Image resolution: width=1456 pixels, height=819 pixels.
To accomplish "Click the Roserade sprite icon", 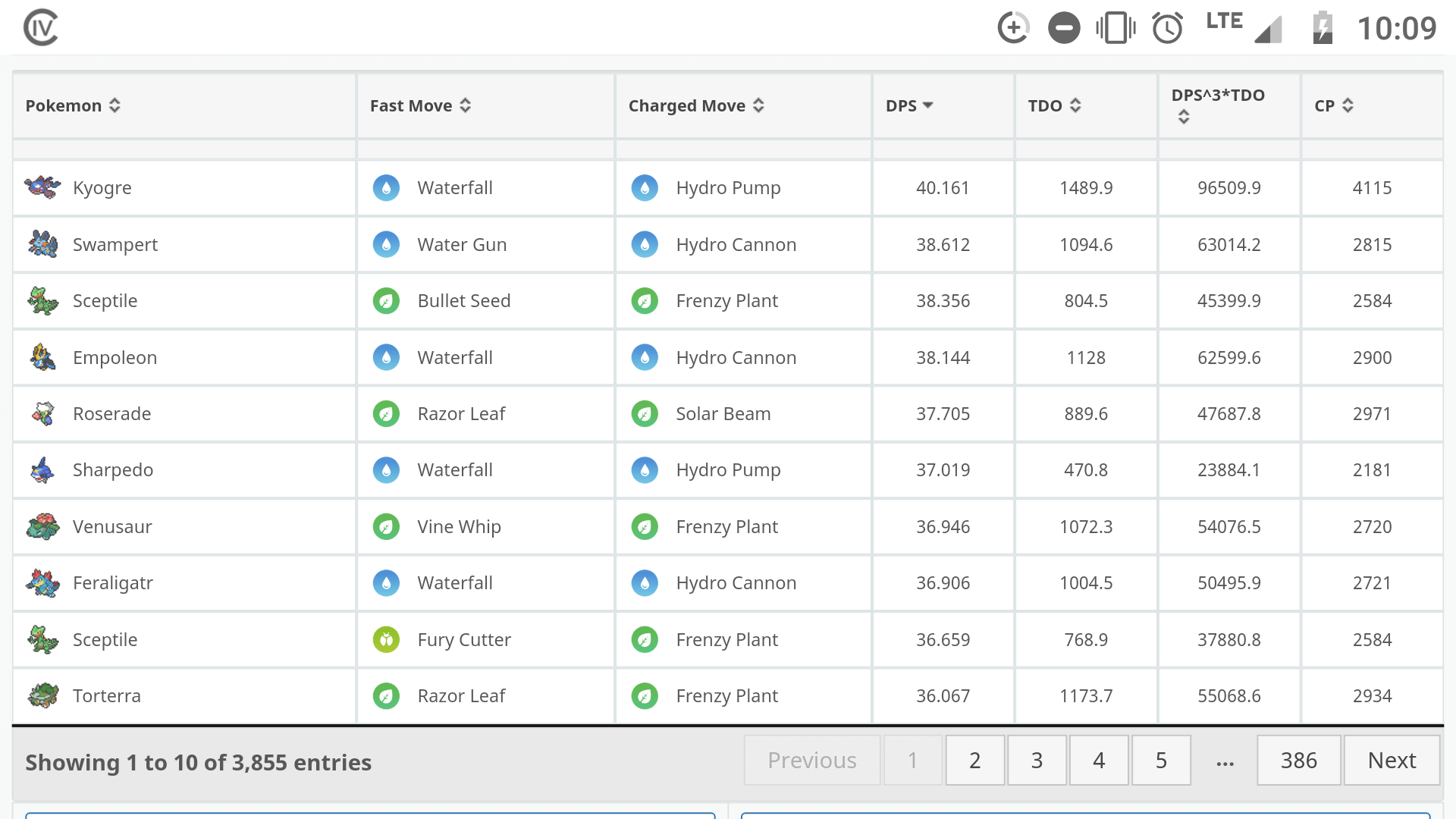I will pyautogui.click(x=42, y=413).
